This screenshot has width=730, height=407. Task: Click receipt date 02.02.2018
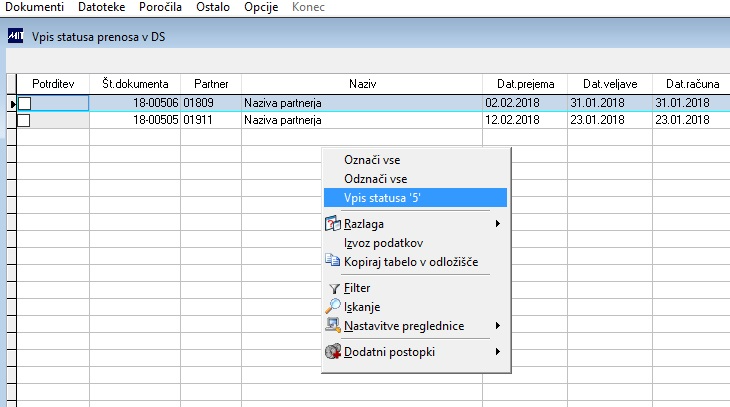click(x=512, y=103)
